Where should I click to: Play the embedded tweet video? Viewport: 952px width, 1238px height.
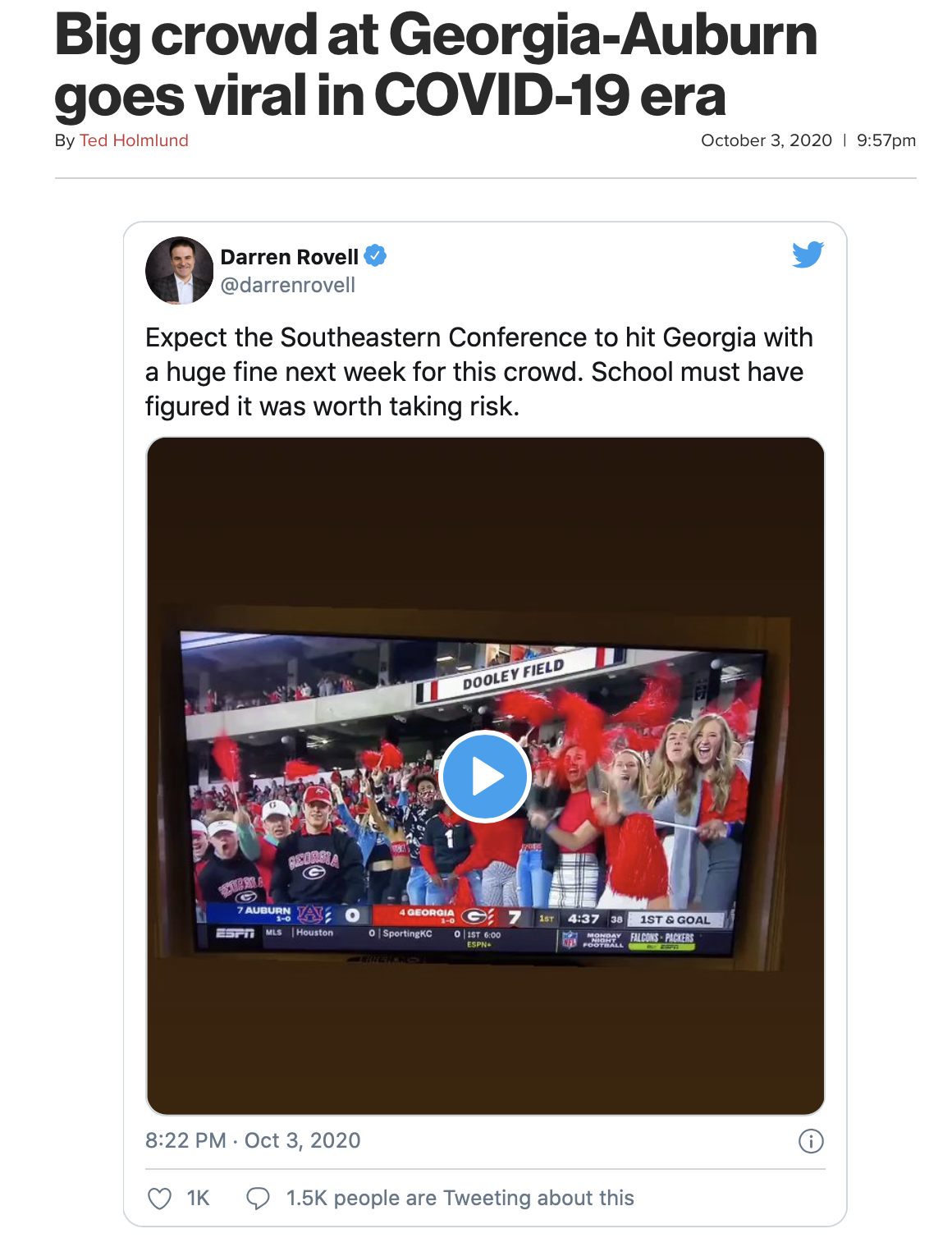coord(484,777)
